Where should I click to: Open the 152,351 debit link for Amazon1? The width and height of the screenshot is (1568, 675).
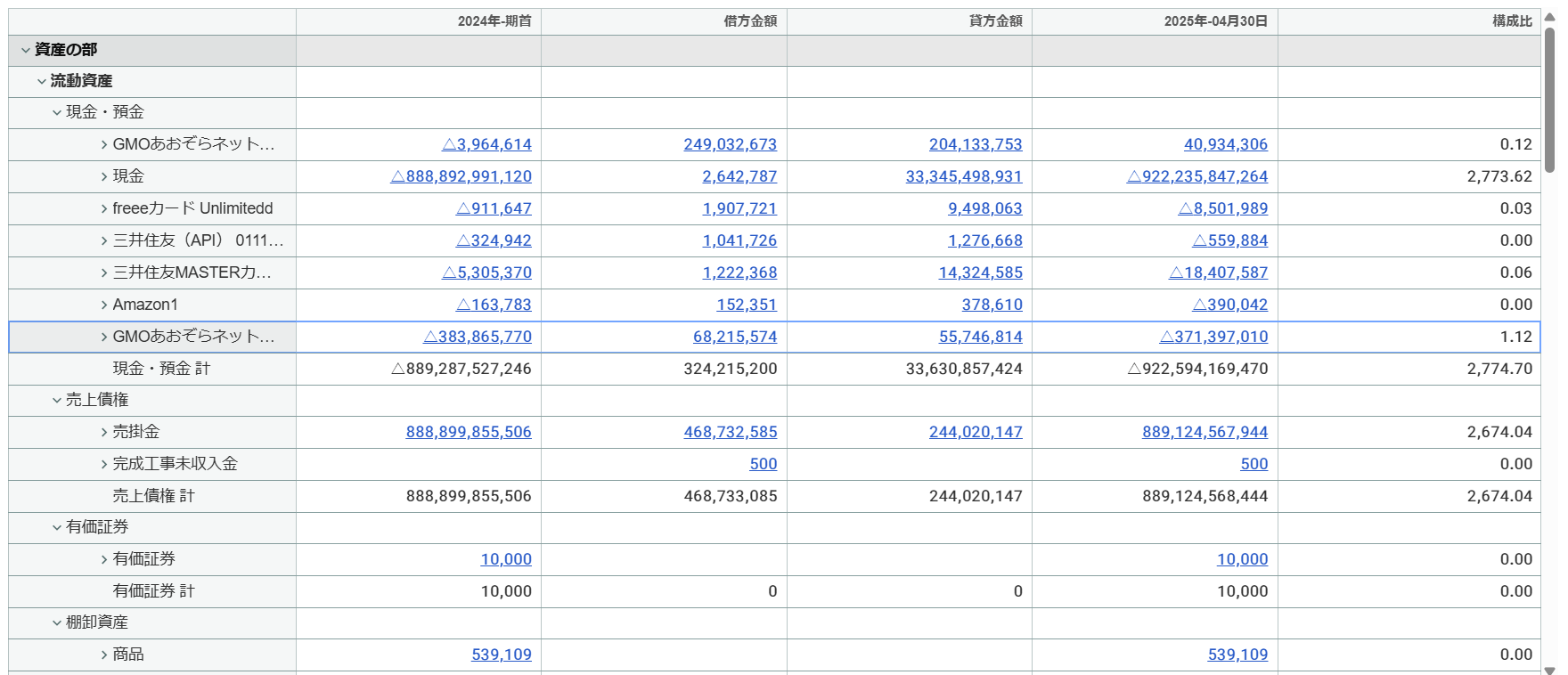747,305
